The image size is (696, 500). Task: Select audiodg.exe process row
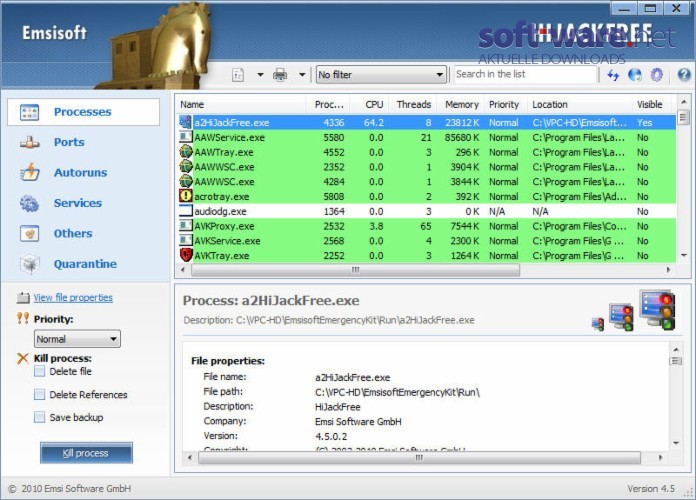coord(426,211)
